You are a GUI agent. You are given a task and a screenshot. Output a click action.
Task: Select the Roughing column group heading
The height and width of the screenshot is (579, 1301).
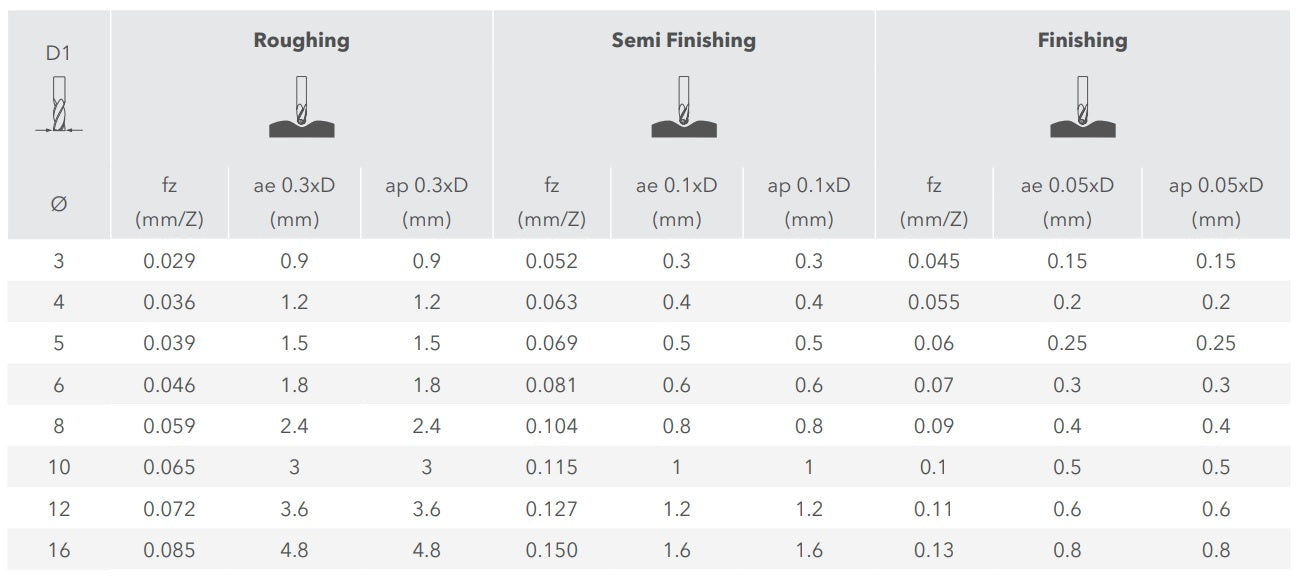coord(301,41)
